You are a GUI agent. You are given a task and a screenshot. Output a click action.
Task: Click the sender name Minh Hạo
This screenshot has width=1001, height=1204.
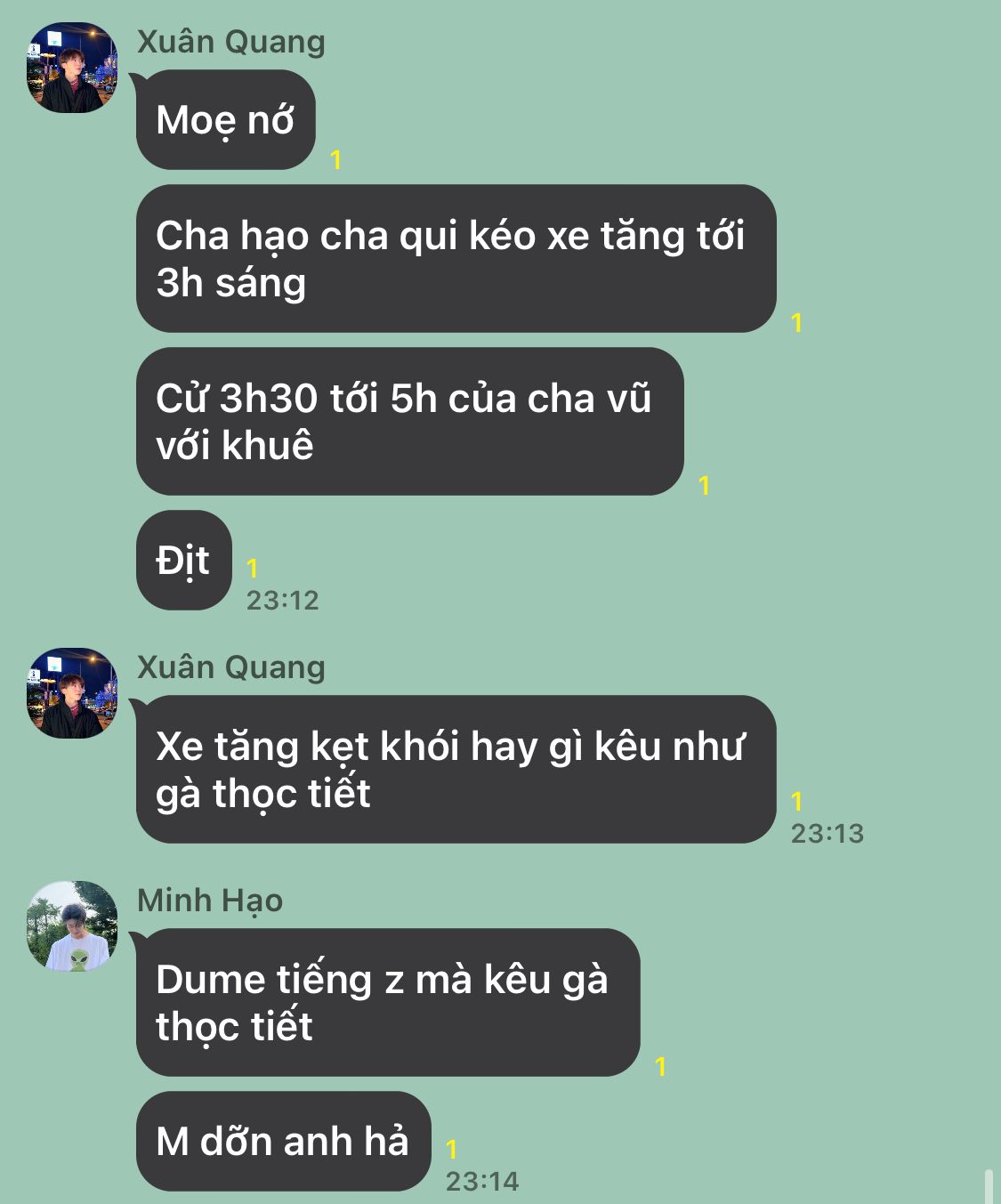(210, 901)
